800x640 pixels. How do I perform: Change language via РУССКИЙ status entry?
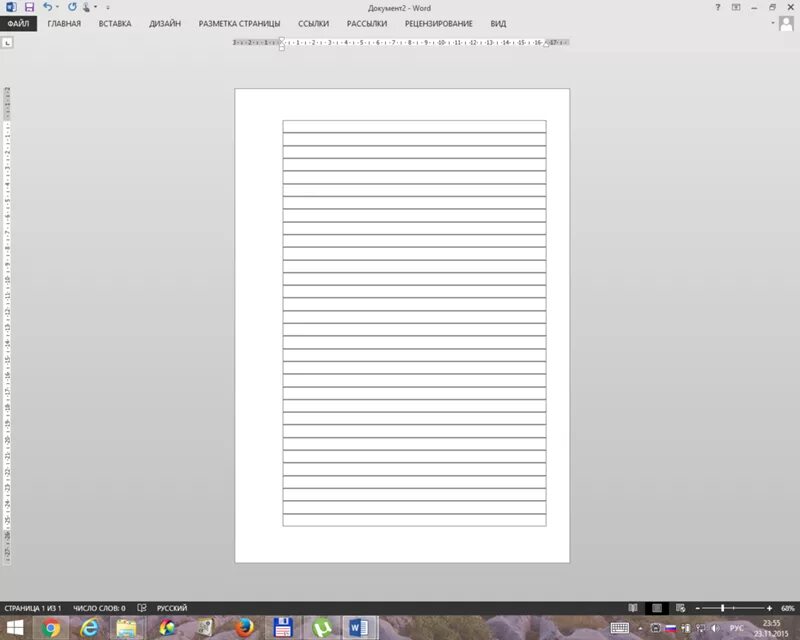coord(172,608)
